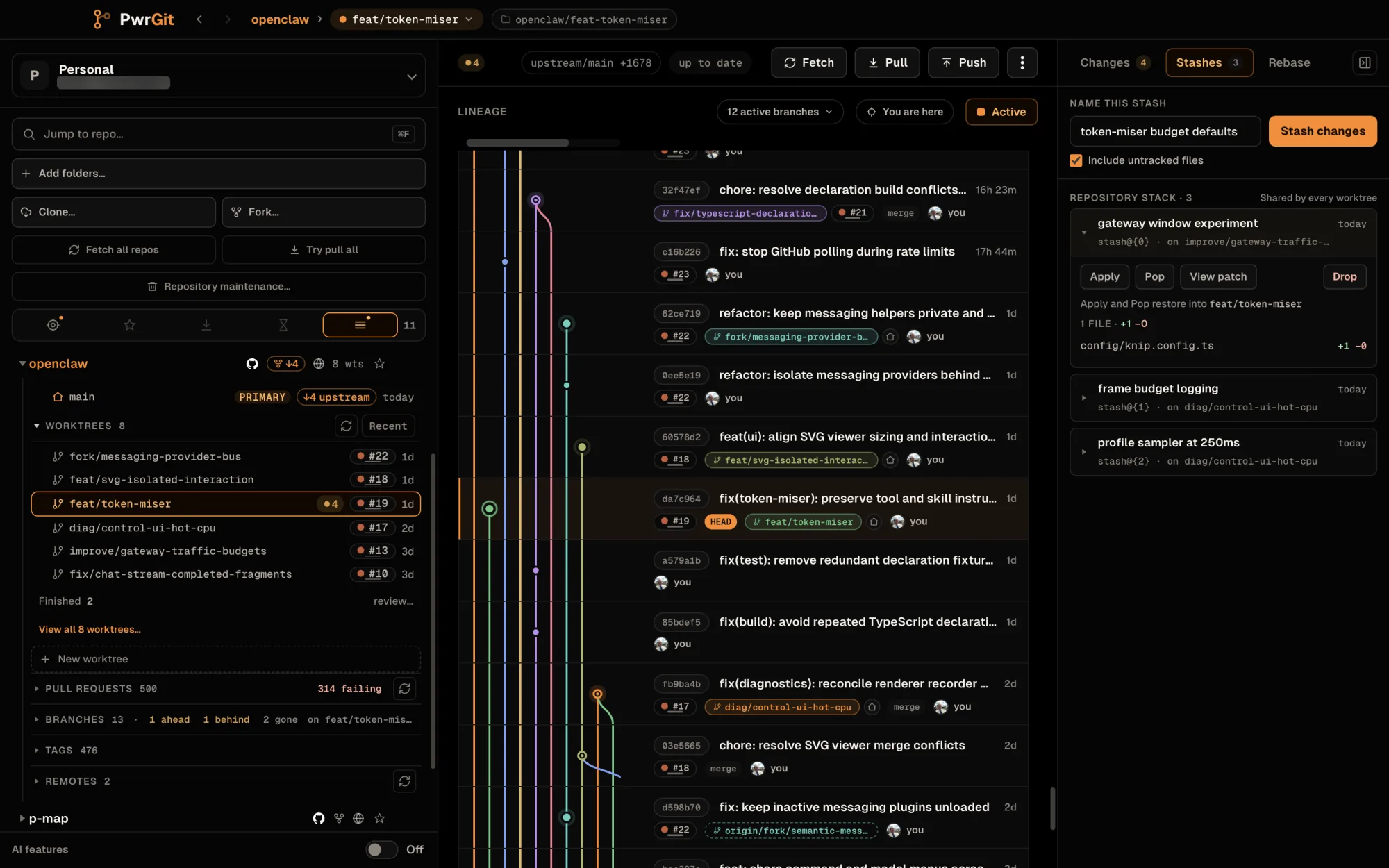
Task: Star the openclaw repository
Action: coord(379,364)
